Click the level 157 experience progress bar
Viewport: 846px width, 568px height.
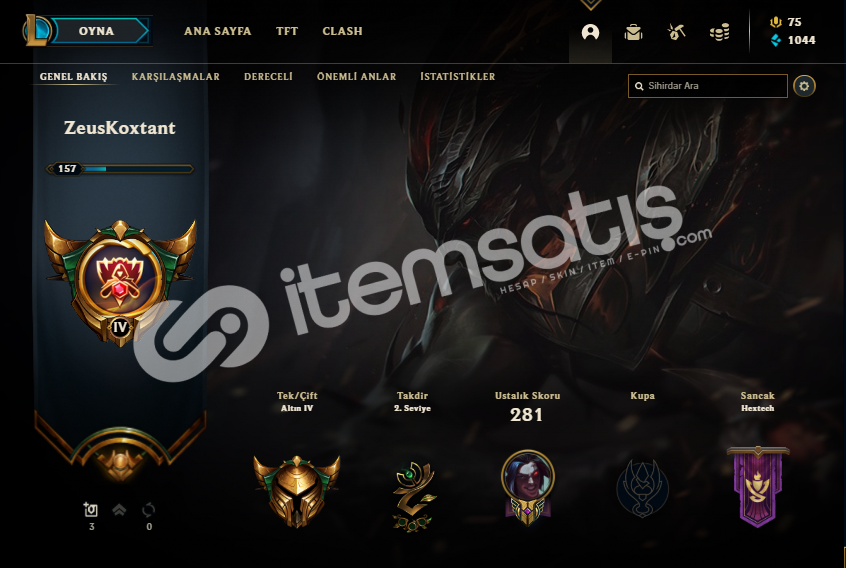[x=120, y=169]
